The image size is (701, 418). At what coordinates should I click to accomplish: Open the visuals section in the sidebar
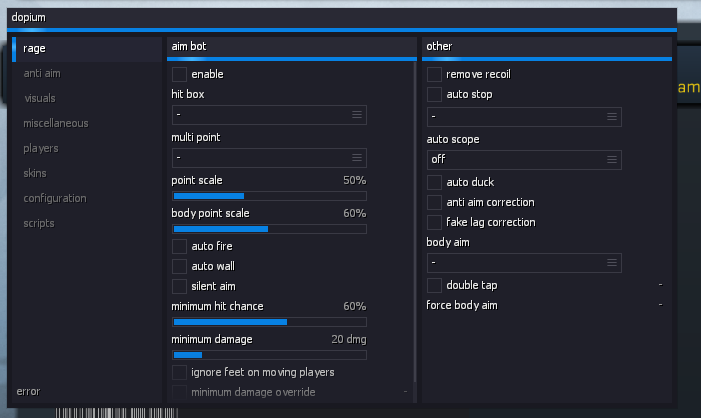(40, 98)
